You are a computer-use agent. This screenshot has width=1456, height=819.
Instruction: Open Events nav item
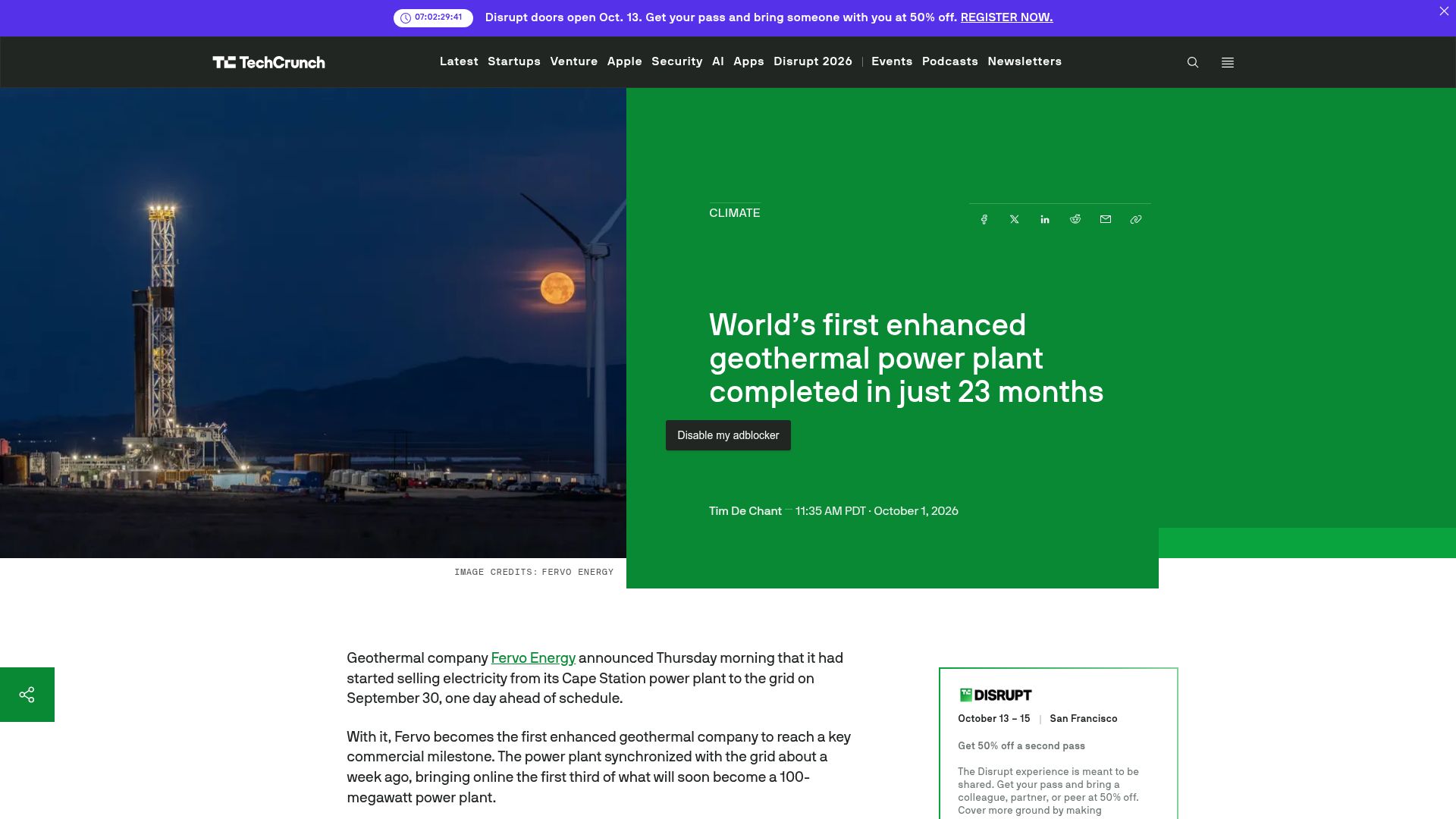coord(892,61)
